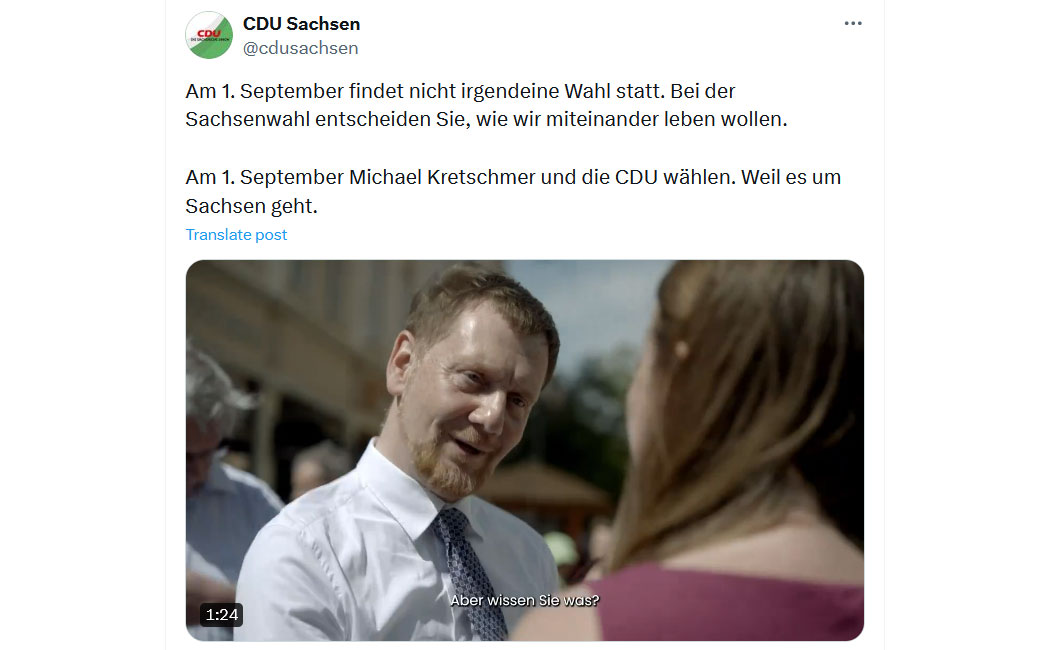This screenshot has height=650, width=1050.
Task: Open the @cdusachsen handle link
Action: point(301,48)
